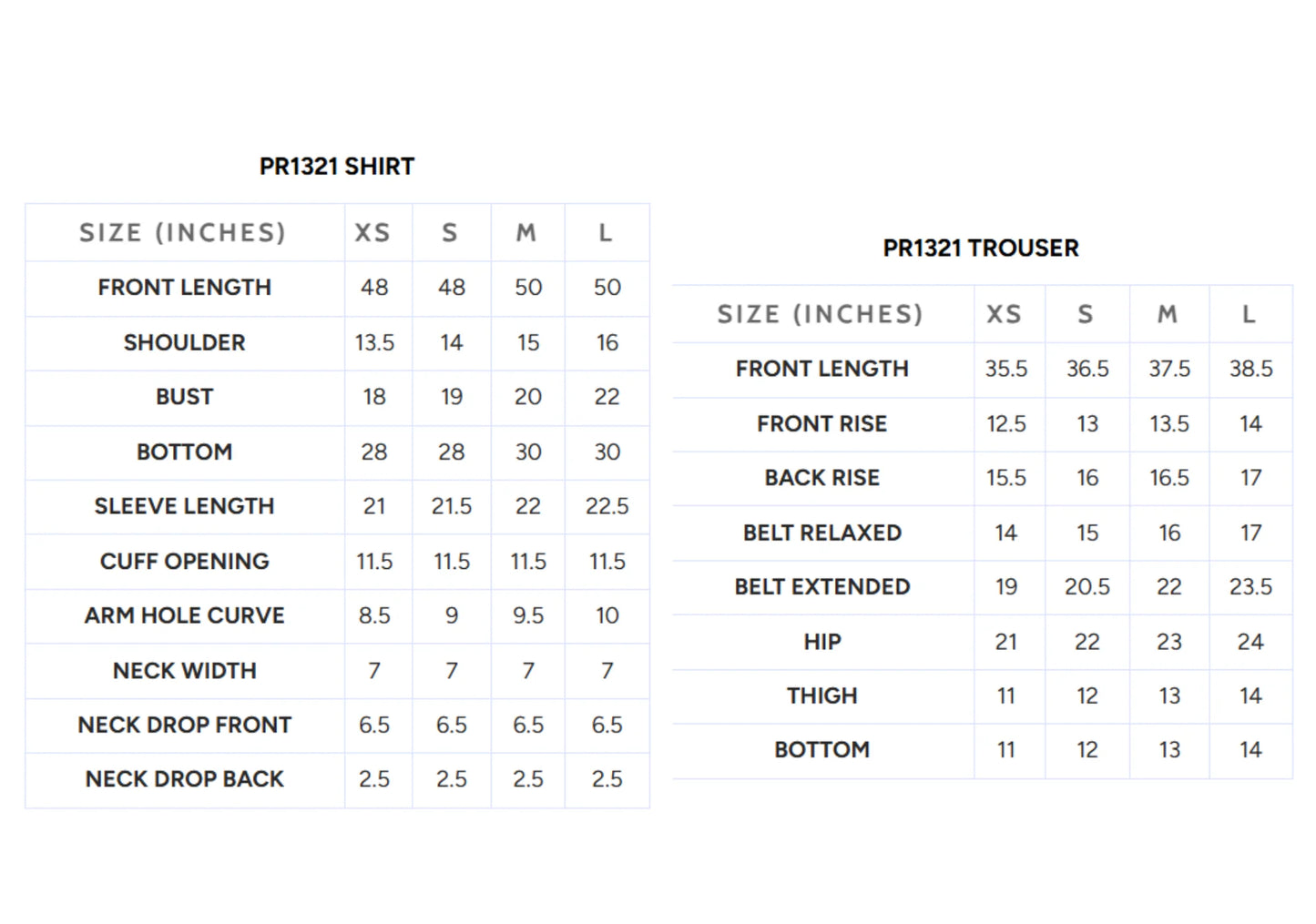
Task: Click the BACK RISE row label
Action: pyautogui.click(x=822, y=478)
